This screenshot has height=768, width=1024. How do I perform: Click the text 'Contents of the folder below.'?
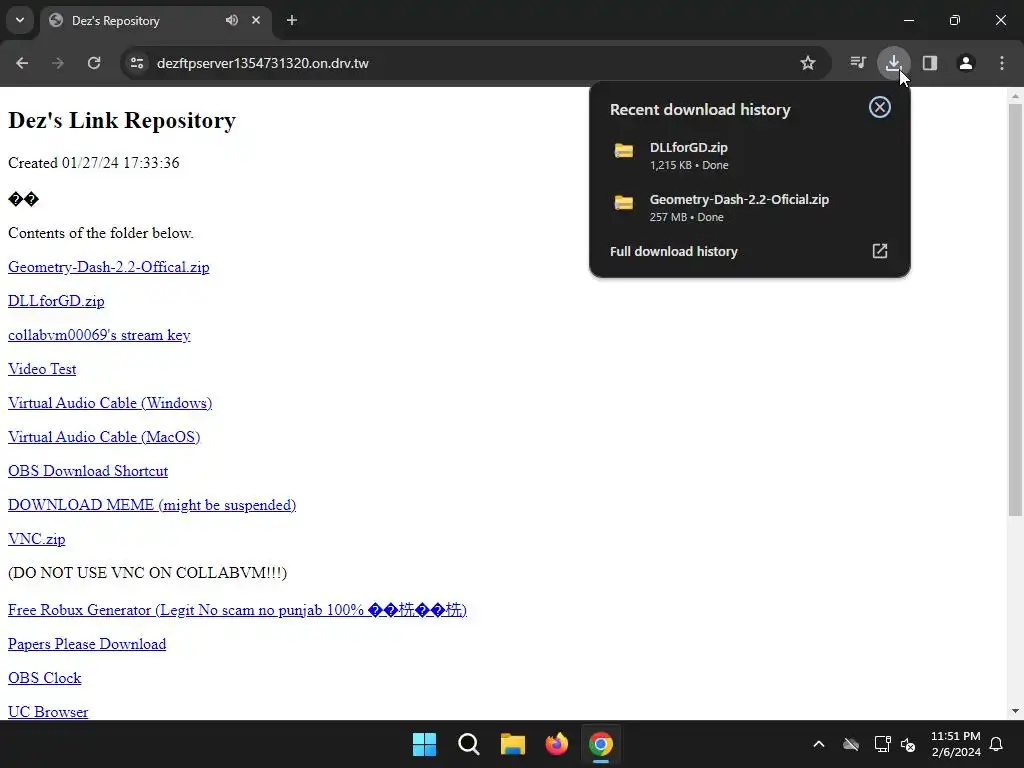(x=101, y=233)
